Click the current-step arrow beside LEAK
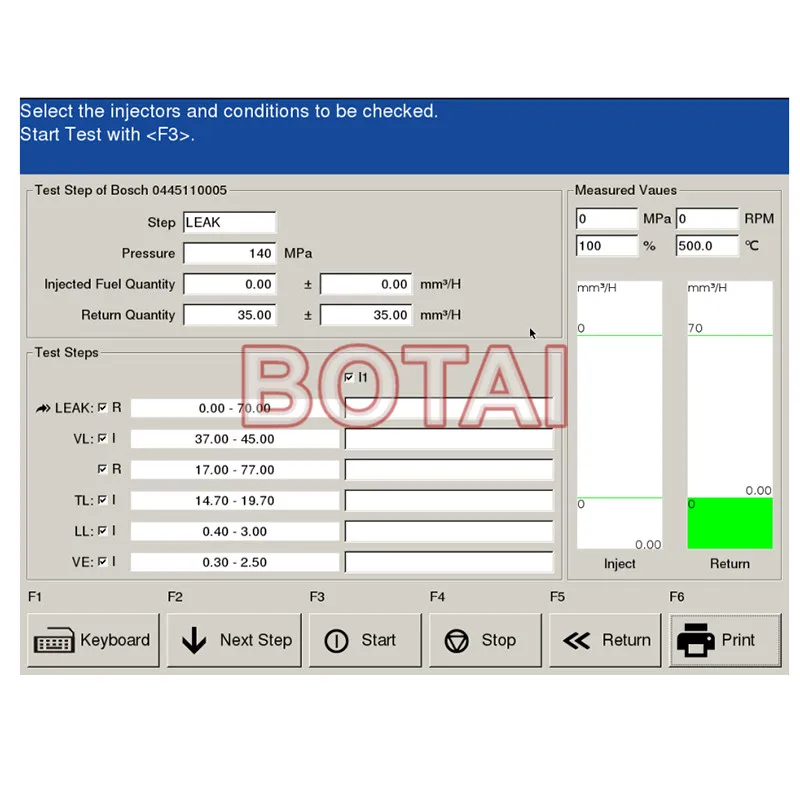 tap(43, 408)
